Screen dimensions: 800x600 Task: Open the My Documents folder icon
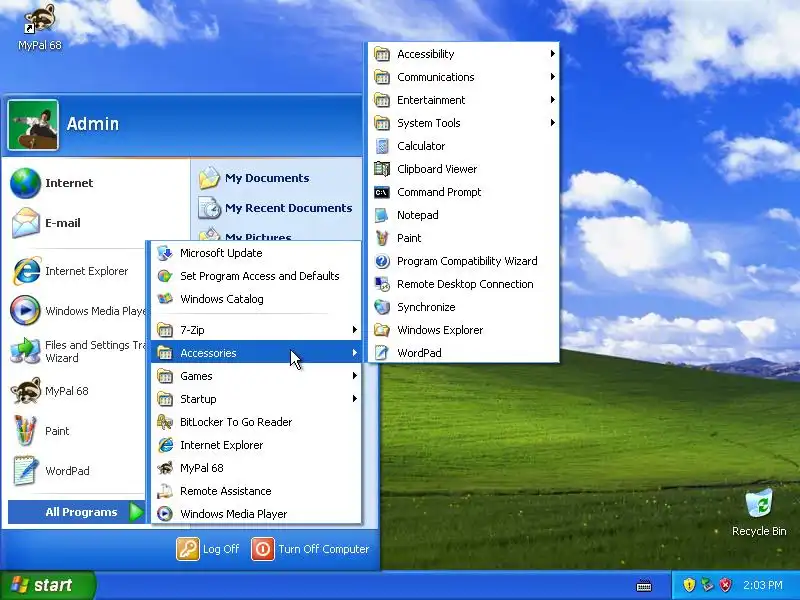click(x=209, y=178)
